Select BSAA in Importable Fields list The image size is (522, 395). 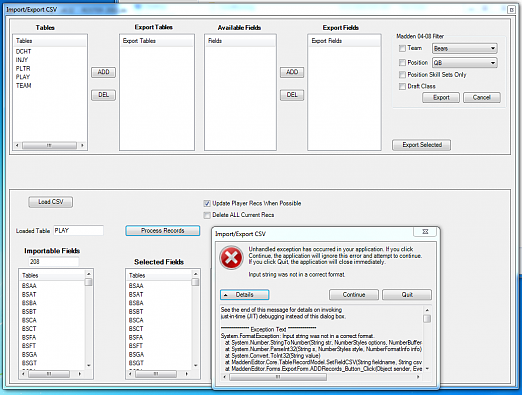click(x=29, y=286)
